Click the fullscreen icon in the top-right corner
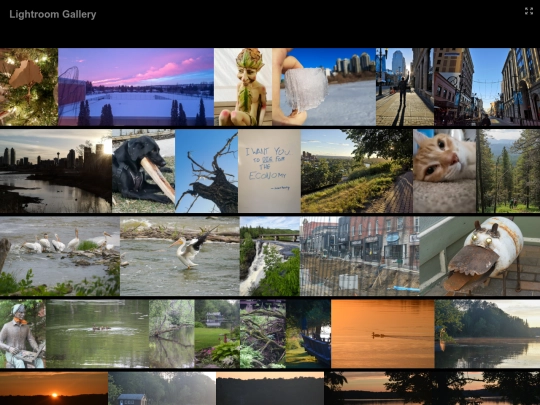The height and width of the screenshot is (405, 540). click(529, 11)
